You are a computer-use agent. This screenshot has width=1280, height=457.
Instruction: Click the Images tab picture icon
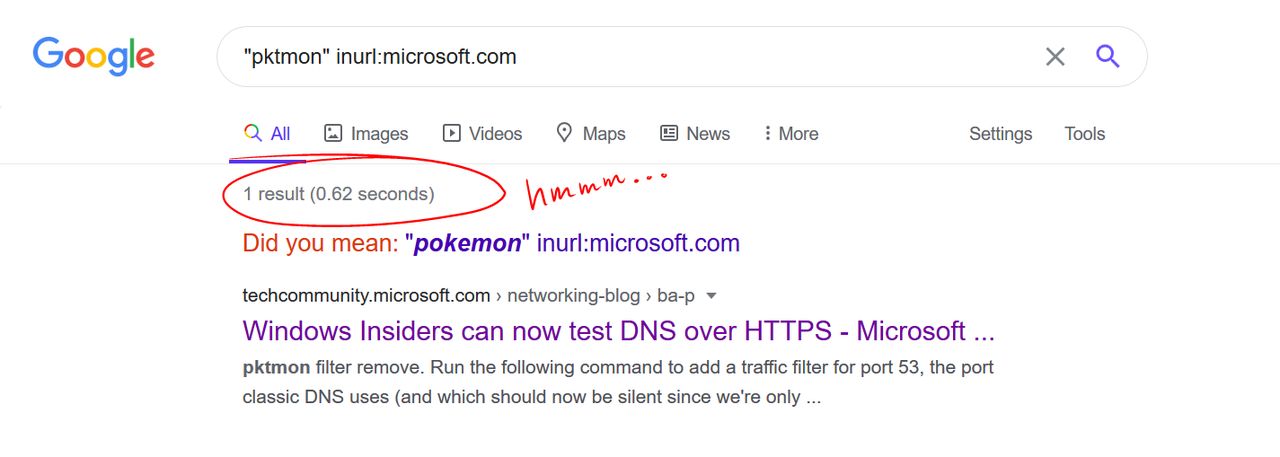pos(333,133)
